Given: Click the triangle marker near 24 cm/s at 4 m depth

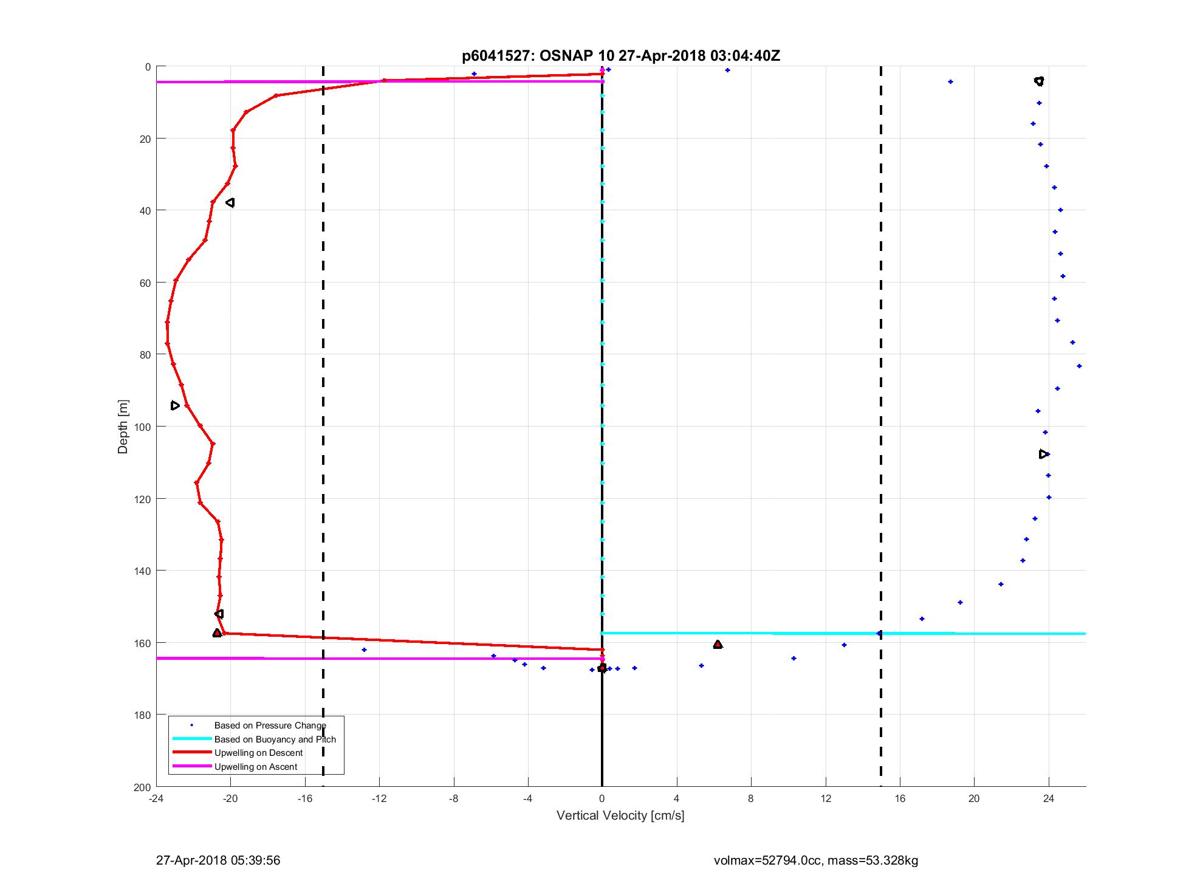Looking at the screenshot, I should (1039, 81).
